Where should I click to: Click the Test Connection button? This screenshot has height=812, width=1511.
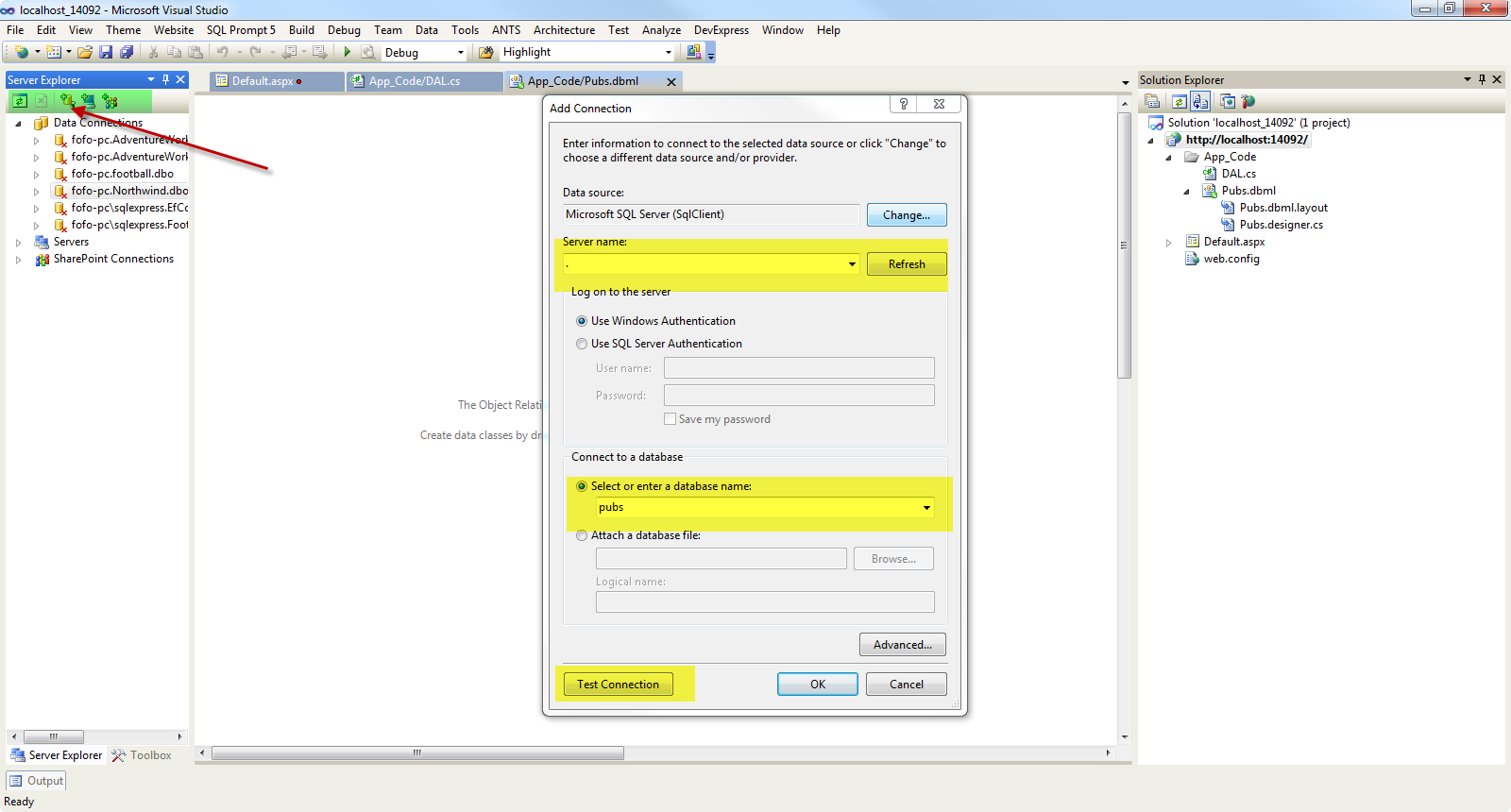619,685
